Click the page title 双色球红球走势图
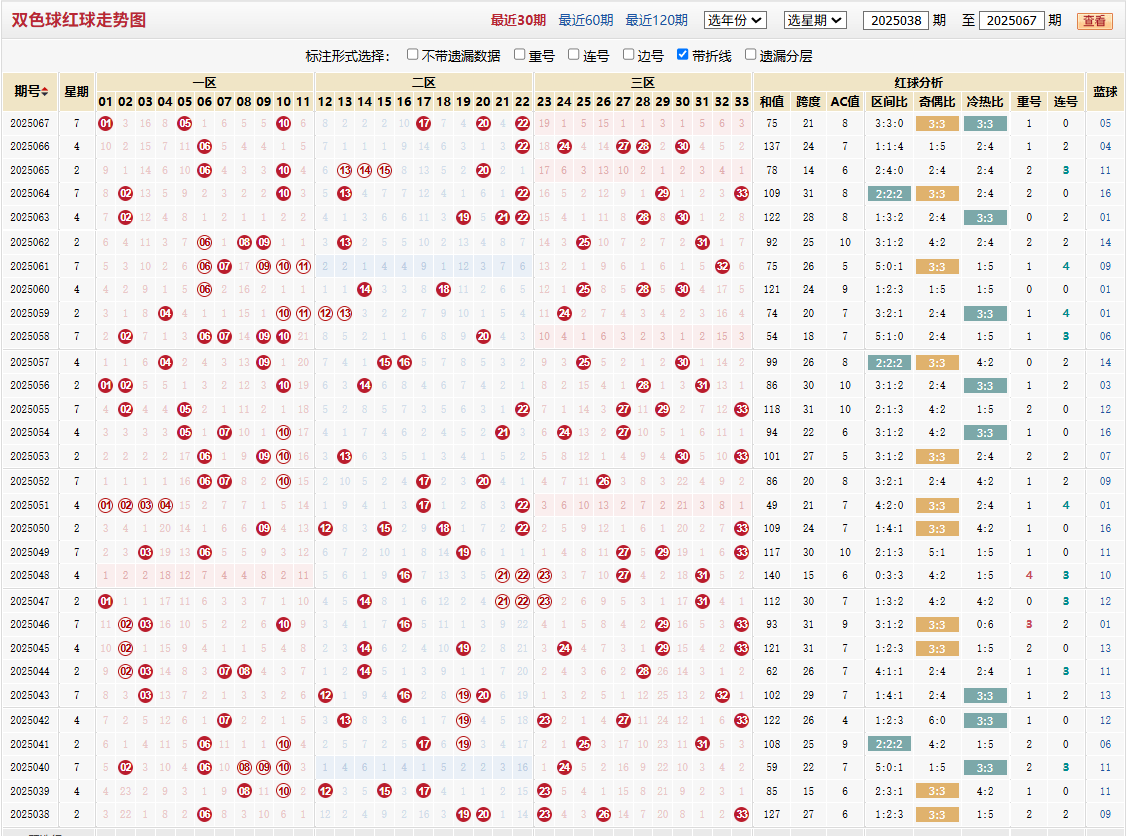1126x836 pixels. [79, 20]
